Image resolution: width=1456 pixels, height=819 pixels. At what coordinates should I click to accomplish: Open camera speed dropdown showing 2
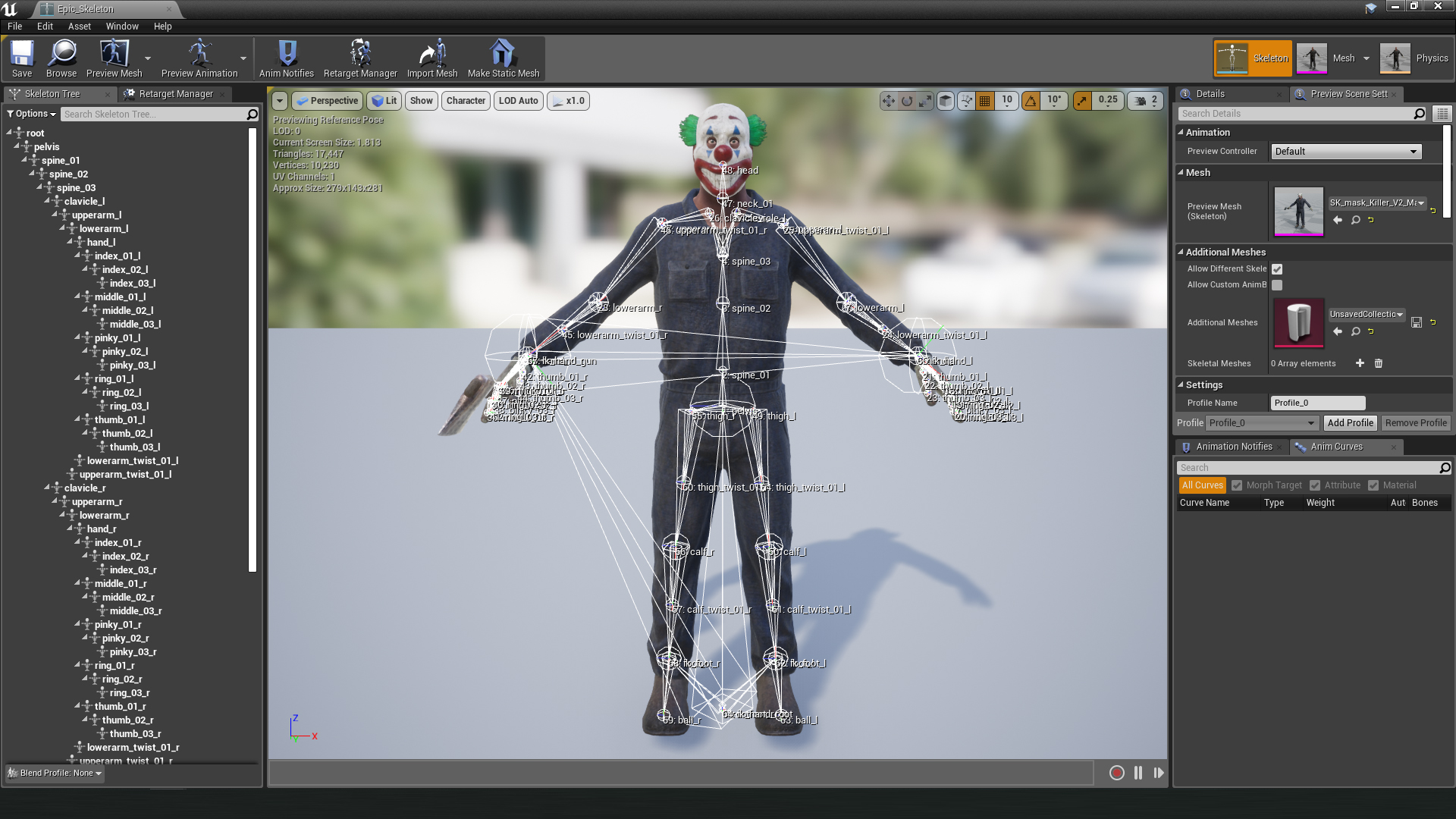(1145, 101)
